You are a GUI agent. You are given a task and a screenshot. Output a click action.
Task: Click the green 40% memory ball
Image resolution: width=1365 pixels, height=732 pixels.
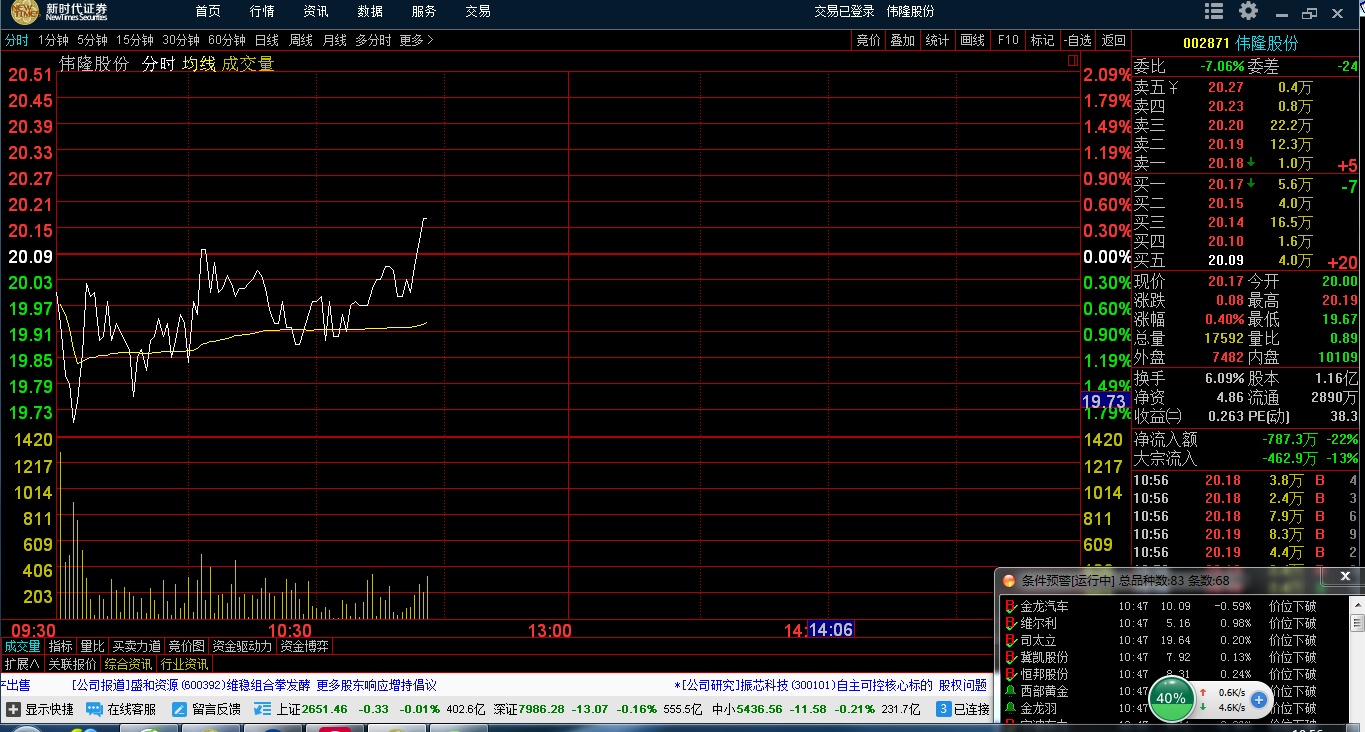(1169, 698)
